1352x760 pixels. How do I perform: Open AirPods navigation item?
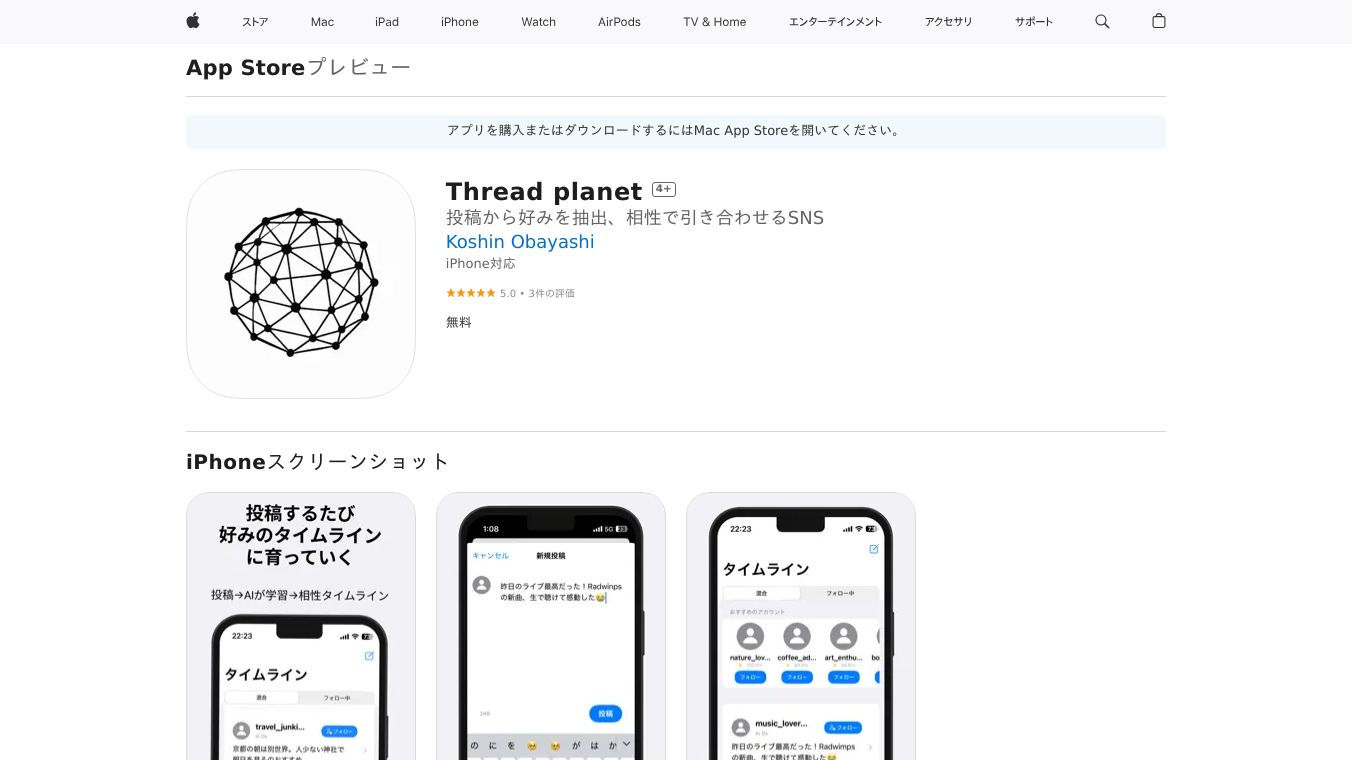click(x=619, y=22)
